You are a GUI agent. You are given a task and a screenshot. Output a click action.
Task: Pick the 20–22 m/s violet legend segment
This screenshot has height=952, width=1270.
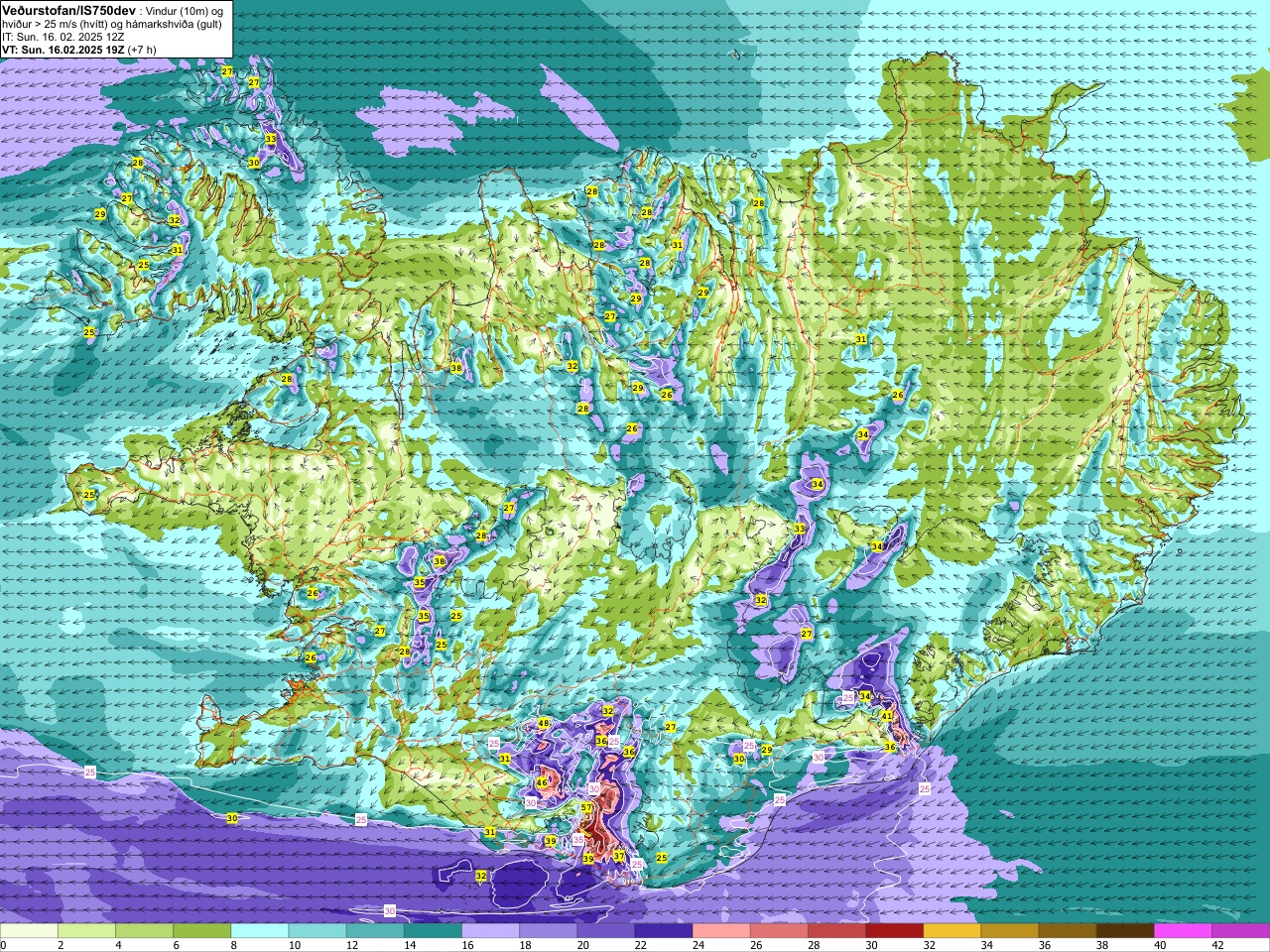coord(606,931)
